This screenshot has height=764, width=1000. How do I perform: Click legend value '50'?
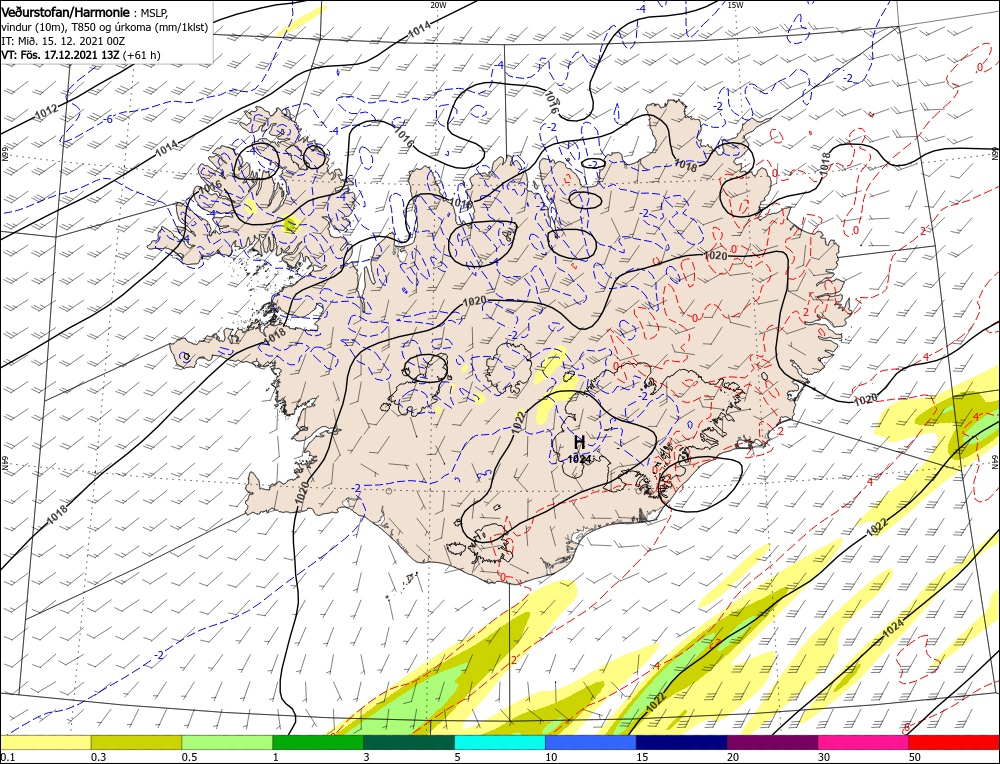pos(915,757)
